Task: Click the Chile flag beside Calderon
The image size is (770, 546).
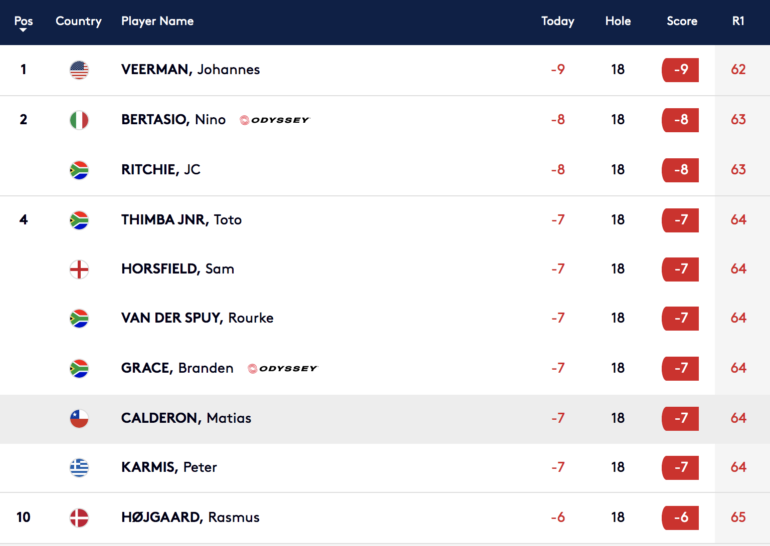Action: [x=79, y=419]
